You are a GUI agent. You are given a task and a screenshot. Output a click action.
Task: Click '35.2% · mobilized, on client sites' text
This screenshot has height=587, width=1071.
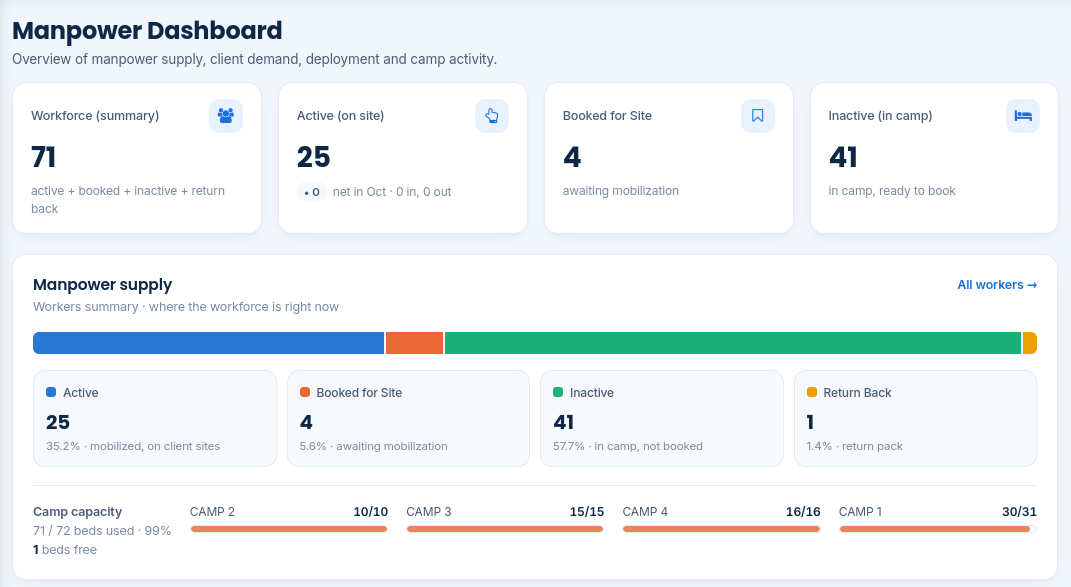point(133,446)
